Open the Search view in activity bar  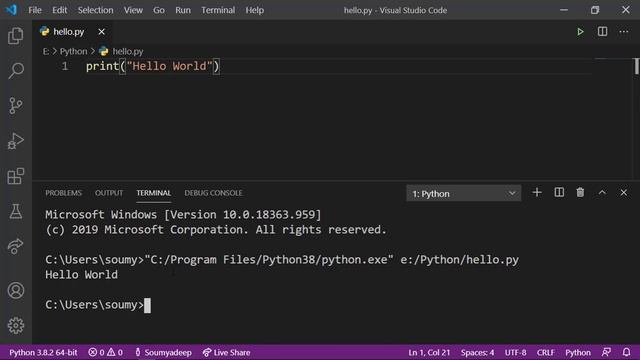(16, 71)
